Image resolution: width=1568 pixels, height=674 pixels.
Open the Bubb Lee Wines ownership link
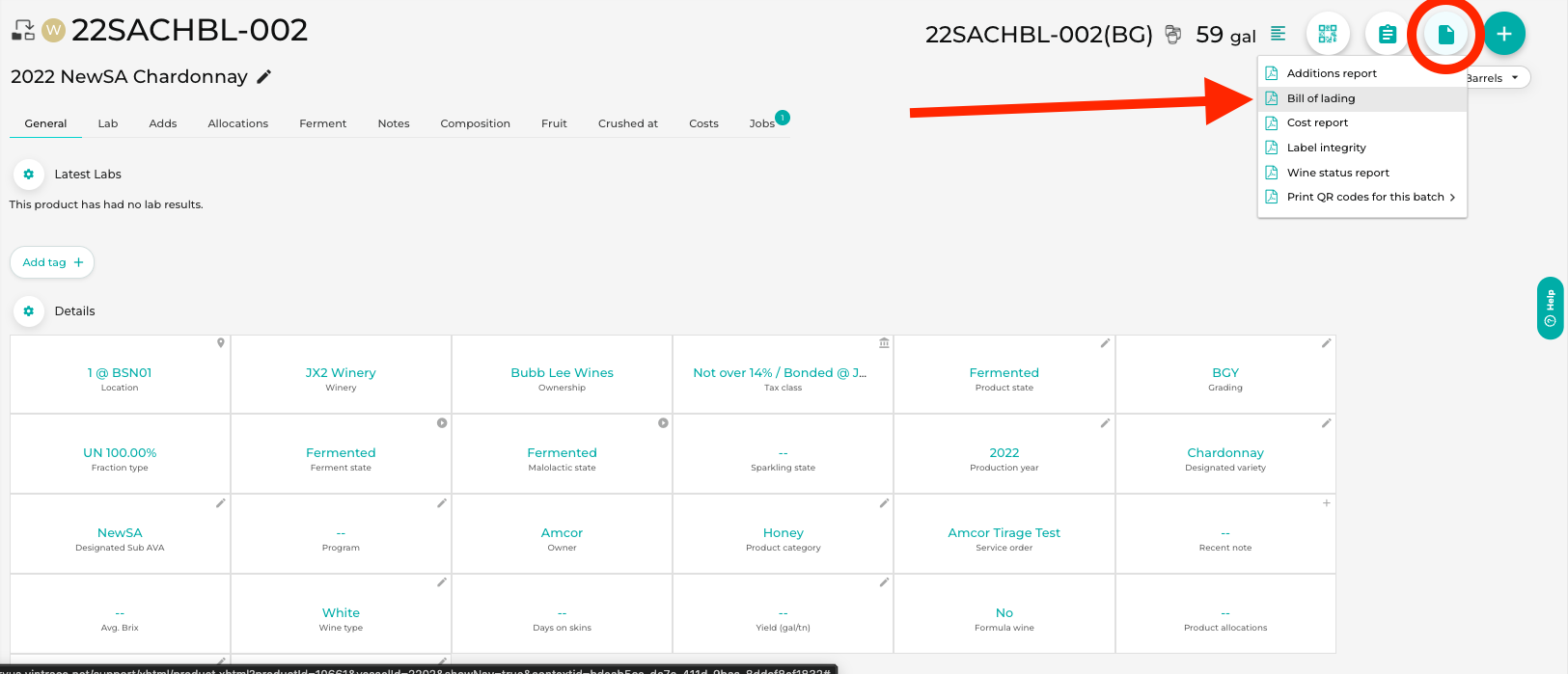pos(562,373)
